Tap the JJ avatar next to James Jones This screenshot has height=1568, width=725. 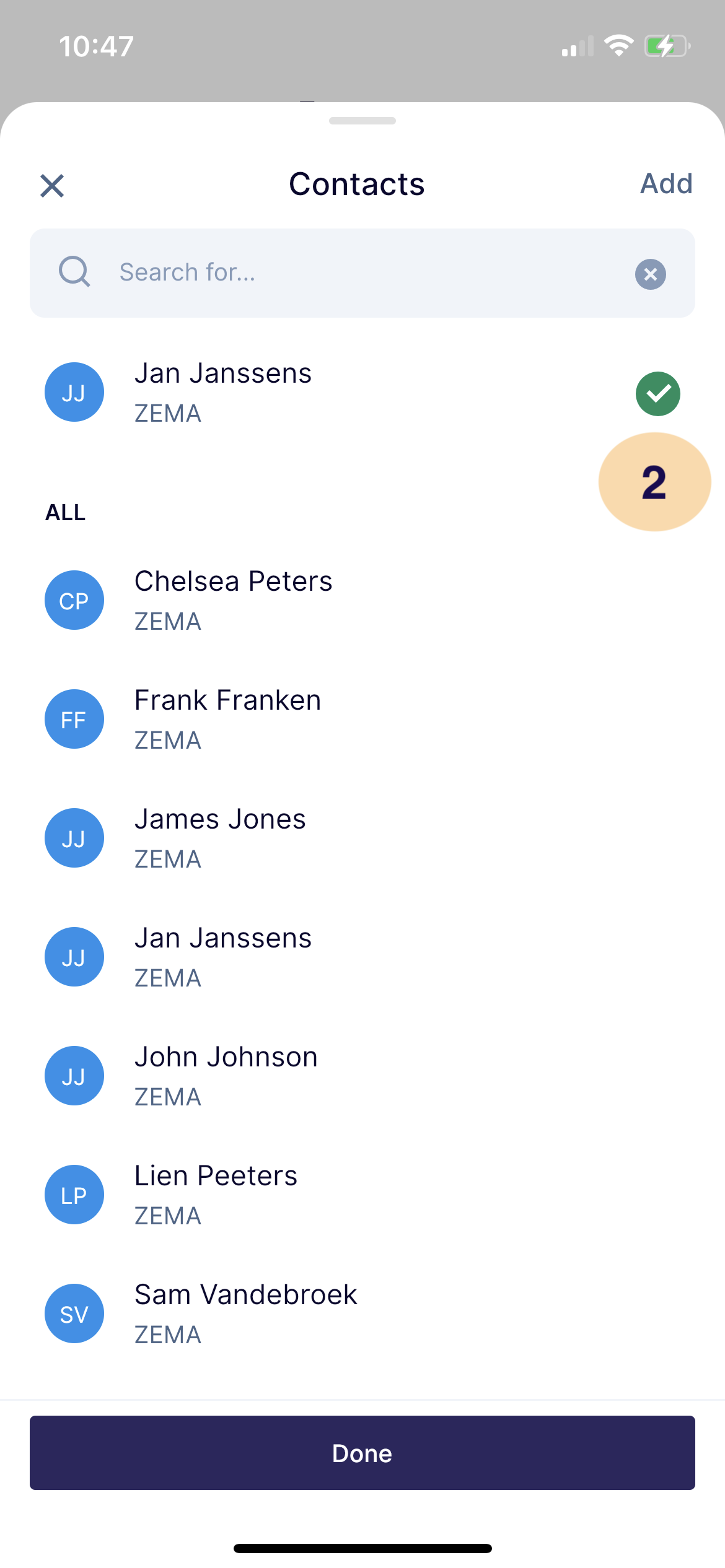[74, 838]
